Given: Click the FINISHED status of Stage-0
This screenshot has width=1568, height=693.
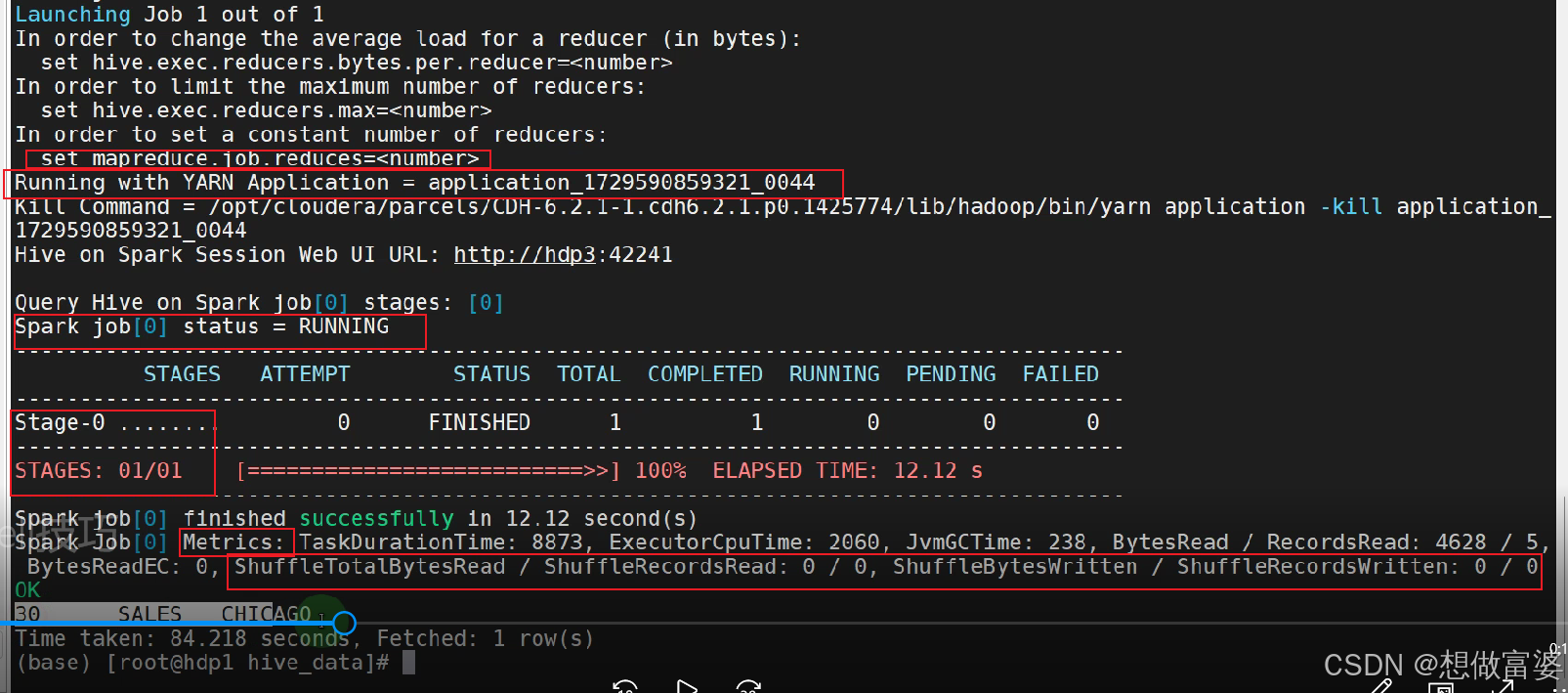Looking at the screenshot, I should click(x=479, y=423).
